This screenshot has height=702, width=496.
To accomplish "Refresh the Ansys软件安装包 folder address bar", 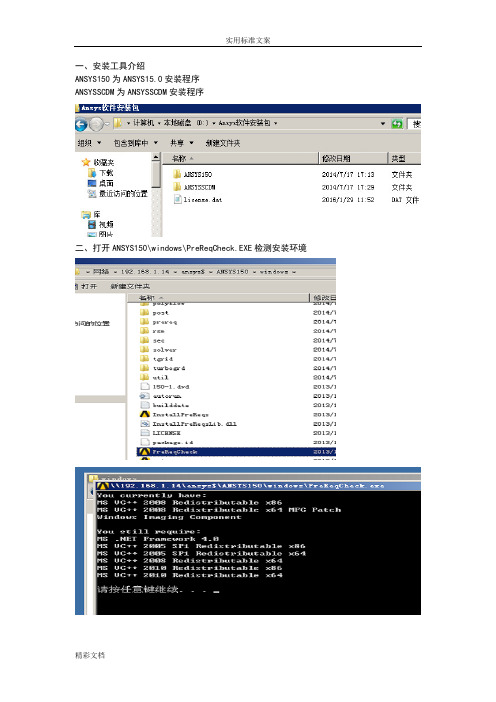I will [x=397, y=124].
